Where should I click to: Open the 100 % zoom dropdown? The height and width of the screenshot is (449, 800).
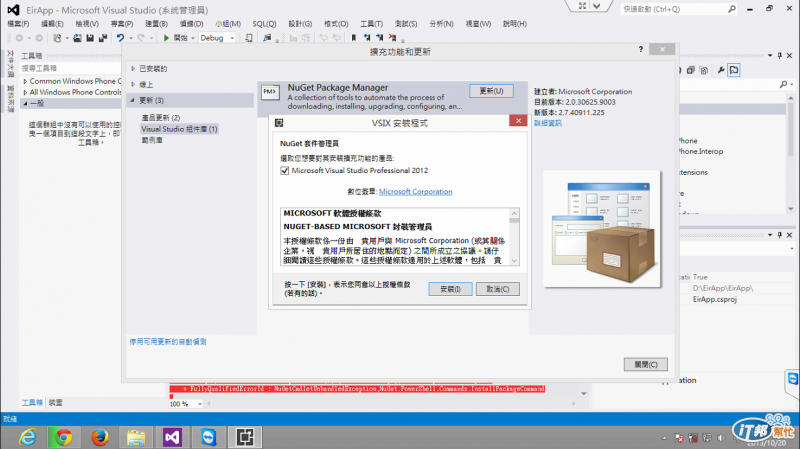200,404
